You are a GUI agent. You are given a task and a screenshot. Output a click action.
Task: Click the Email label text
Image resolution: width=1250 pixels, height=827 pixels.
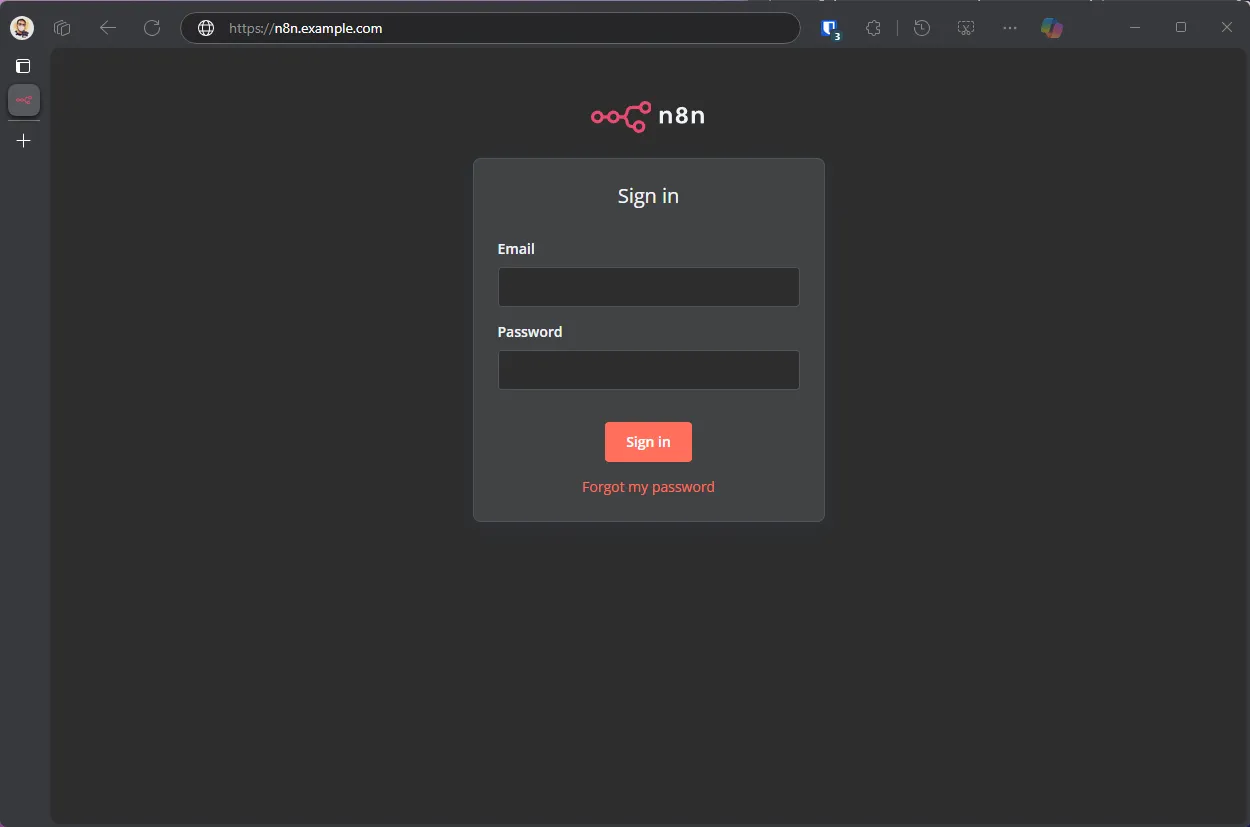coord(516,249)
